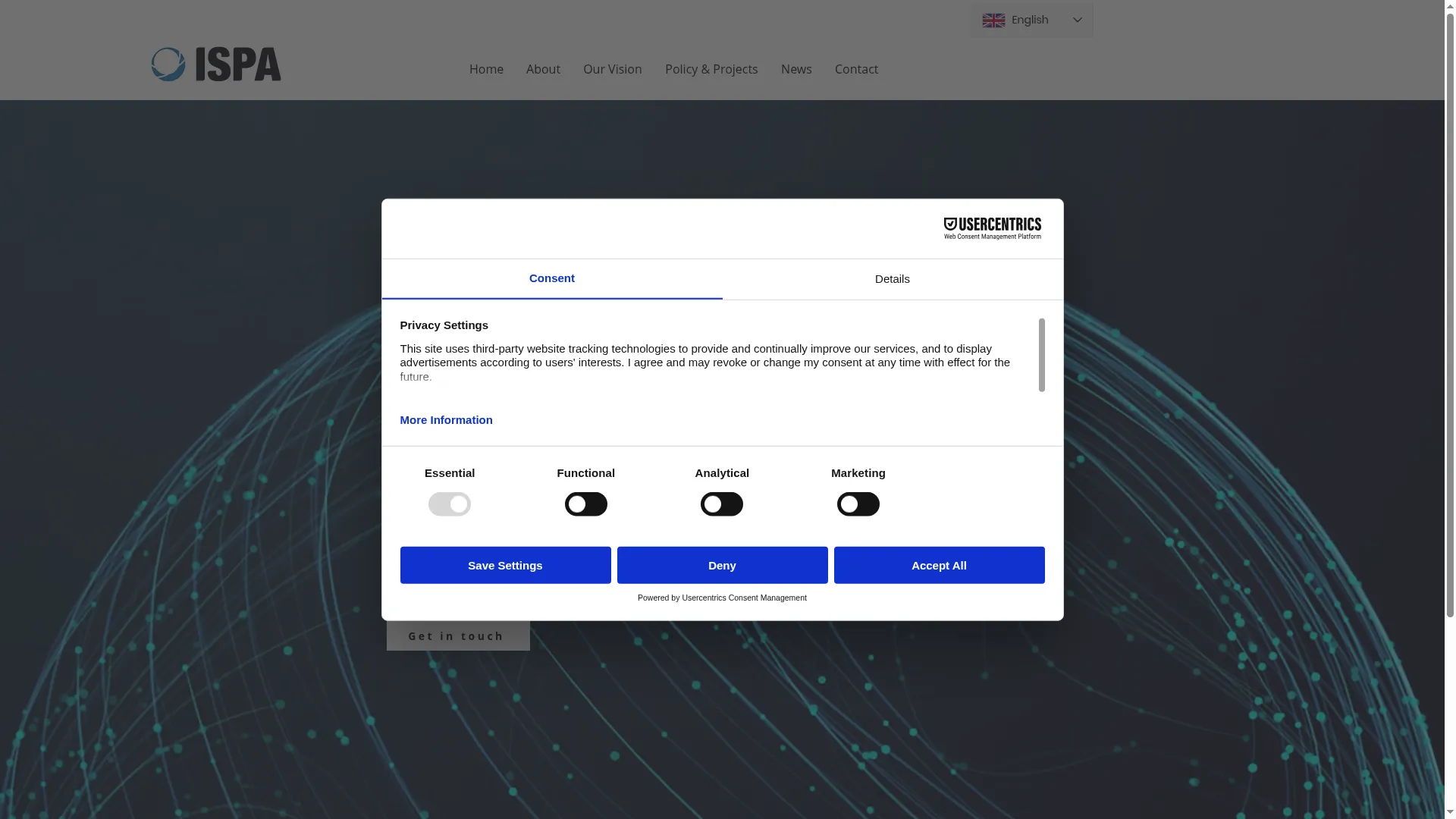Click the Usercentrics logo in consent dialog
This screenshot has width=1456, height=819.
992,228
